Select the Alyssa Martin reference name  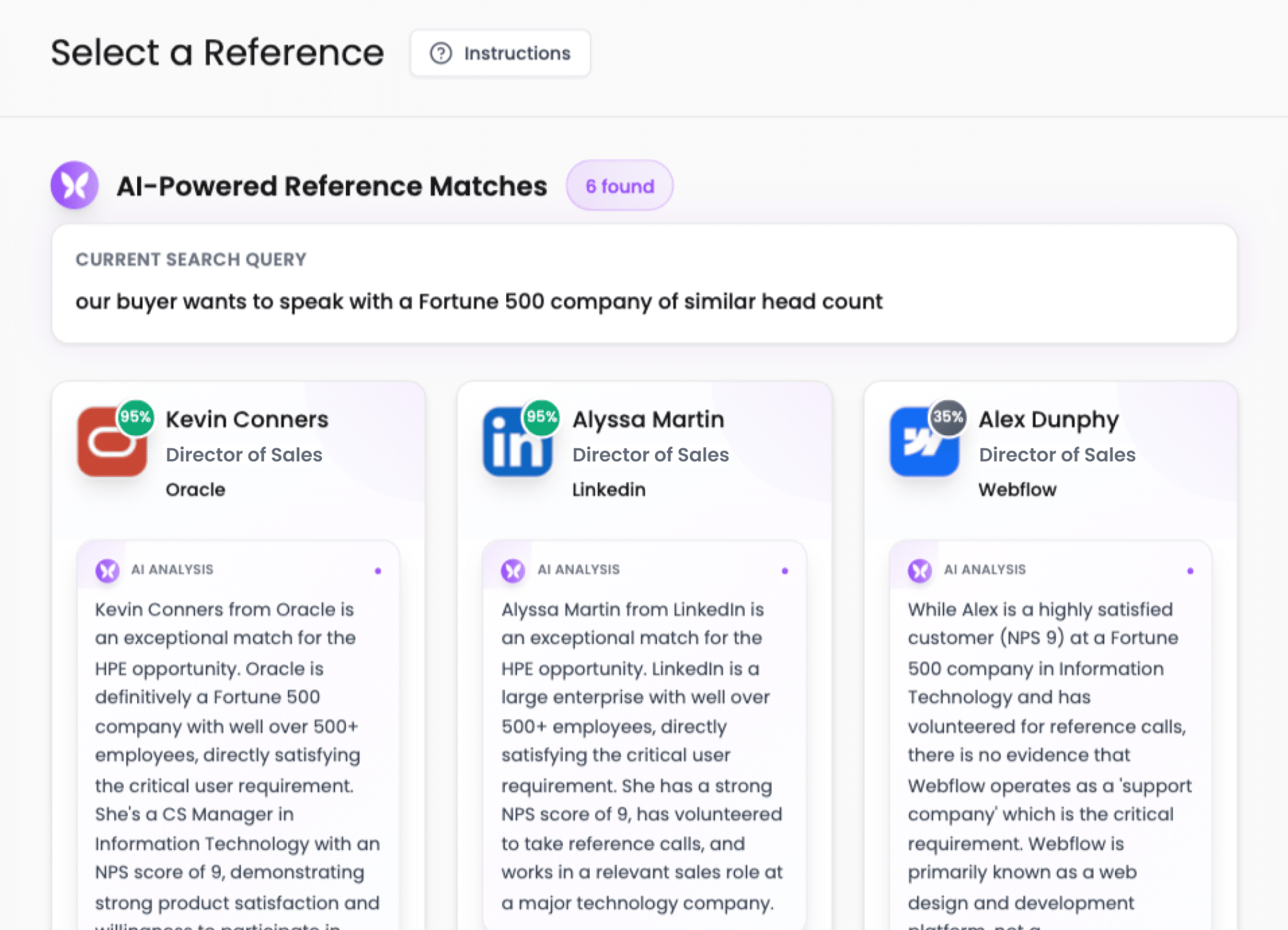[648, 419]
